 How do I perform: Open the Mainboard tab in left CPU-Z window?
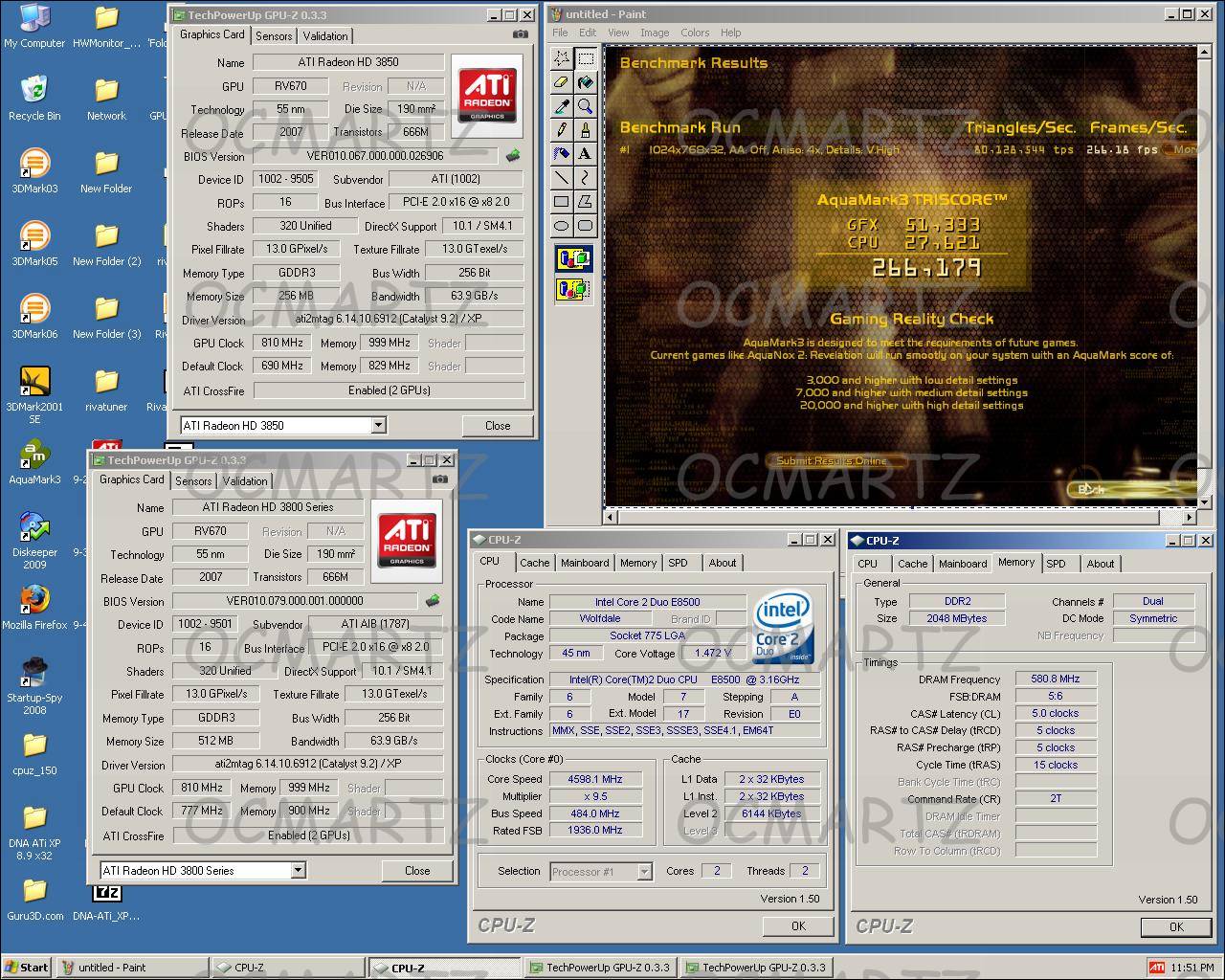(585, 564)
